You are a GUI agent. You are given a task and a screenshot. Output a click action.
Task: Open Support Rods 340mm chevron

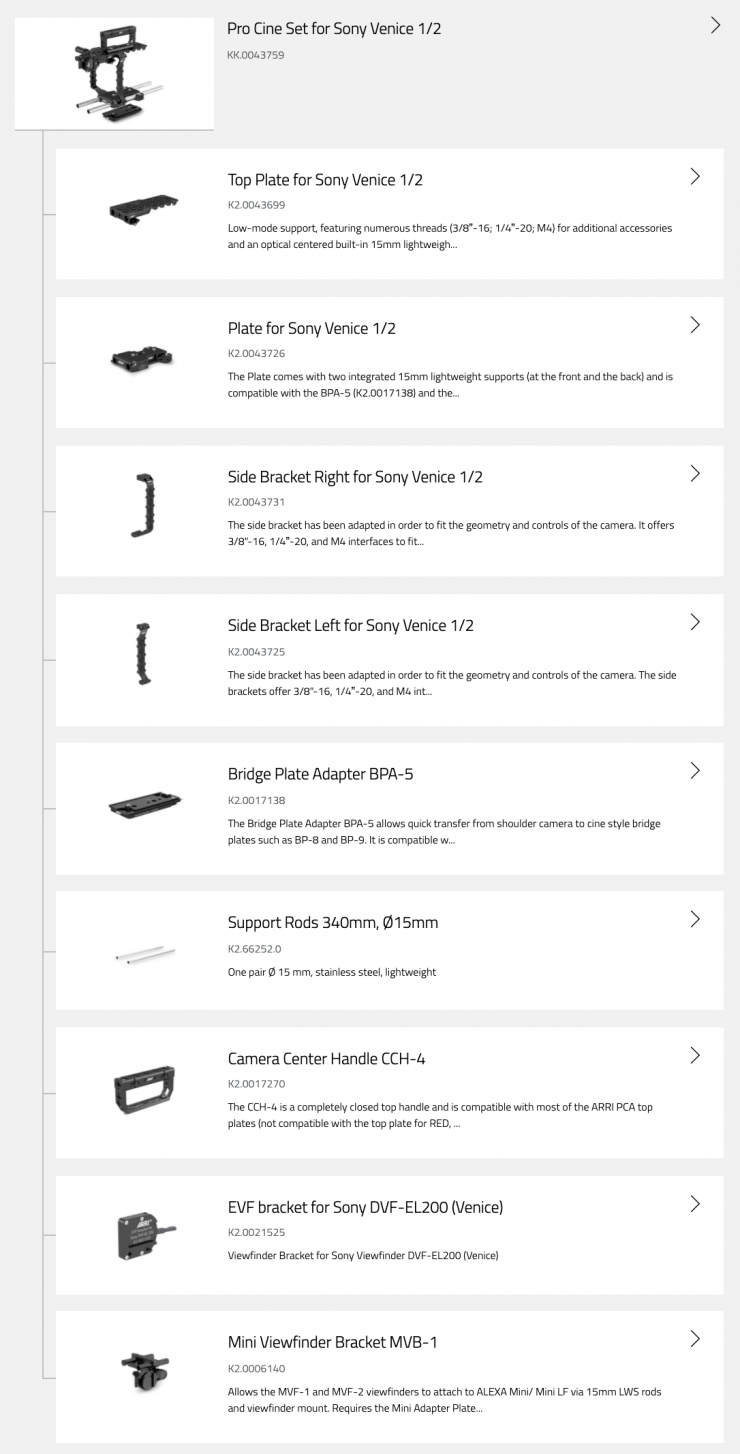695,919
